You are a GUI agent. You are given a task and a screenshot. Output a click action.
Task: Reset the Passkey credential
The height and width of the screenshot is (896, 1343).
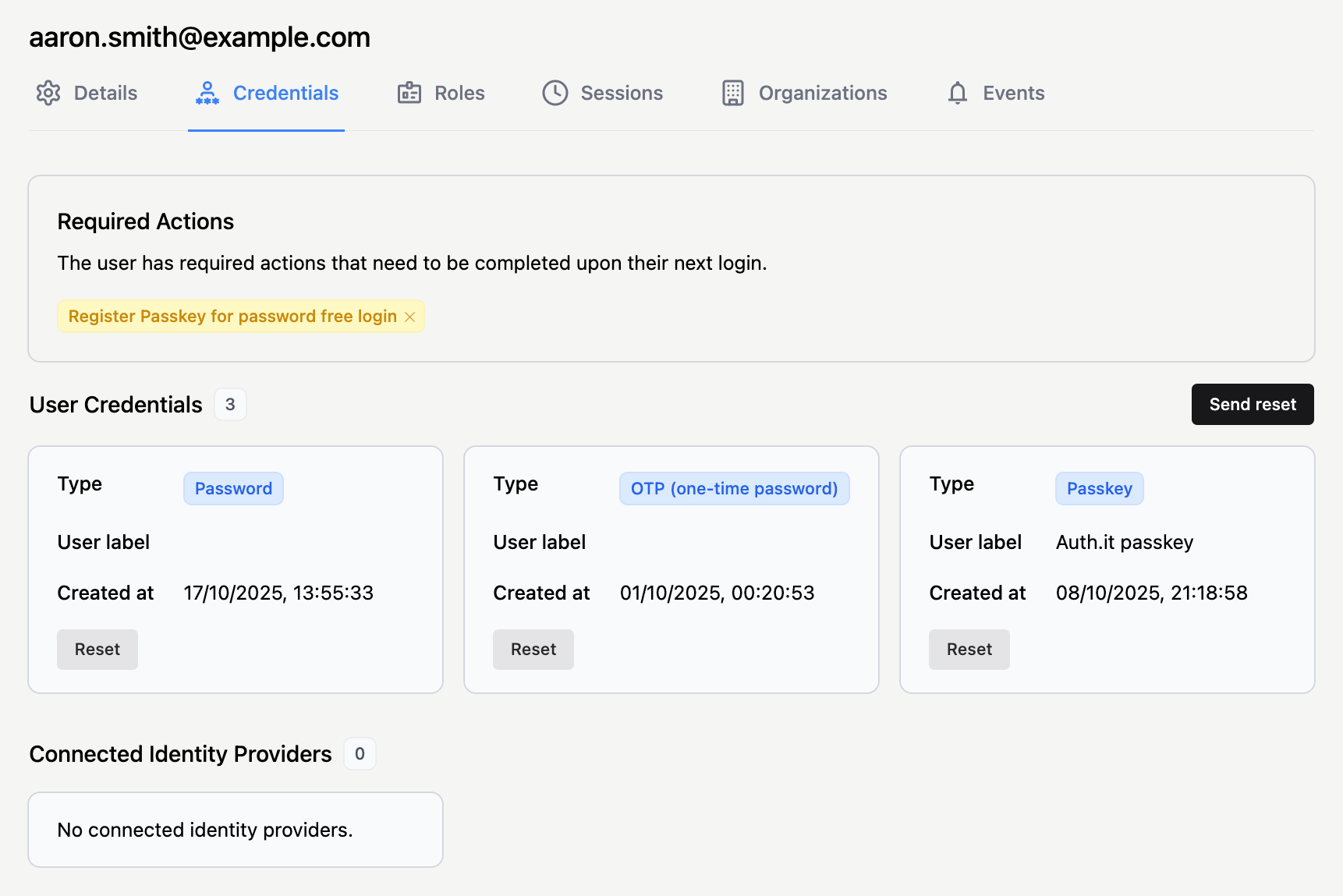click(969, 649)
